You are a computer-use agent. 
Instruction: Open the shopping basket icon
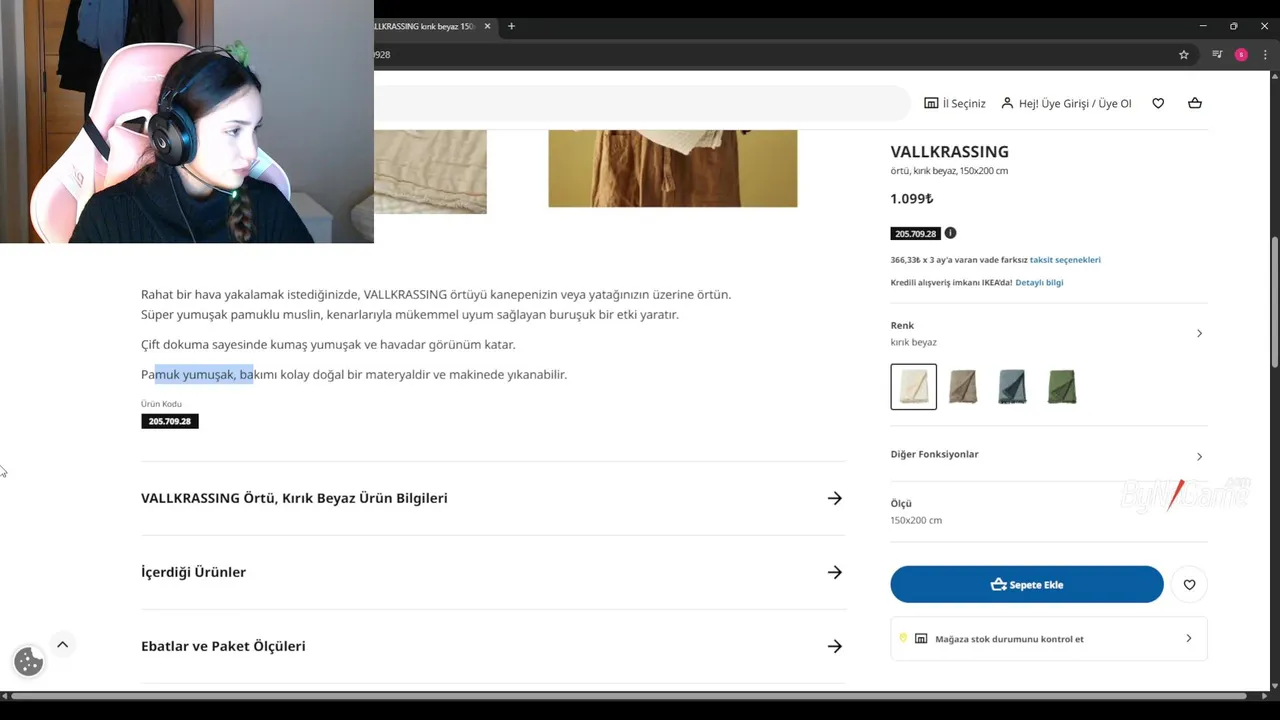click(1195, 103)
